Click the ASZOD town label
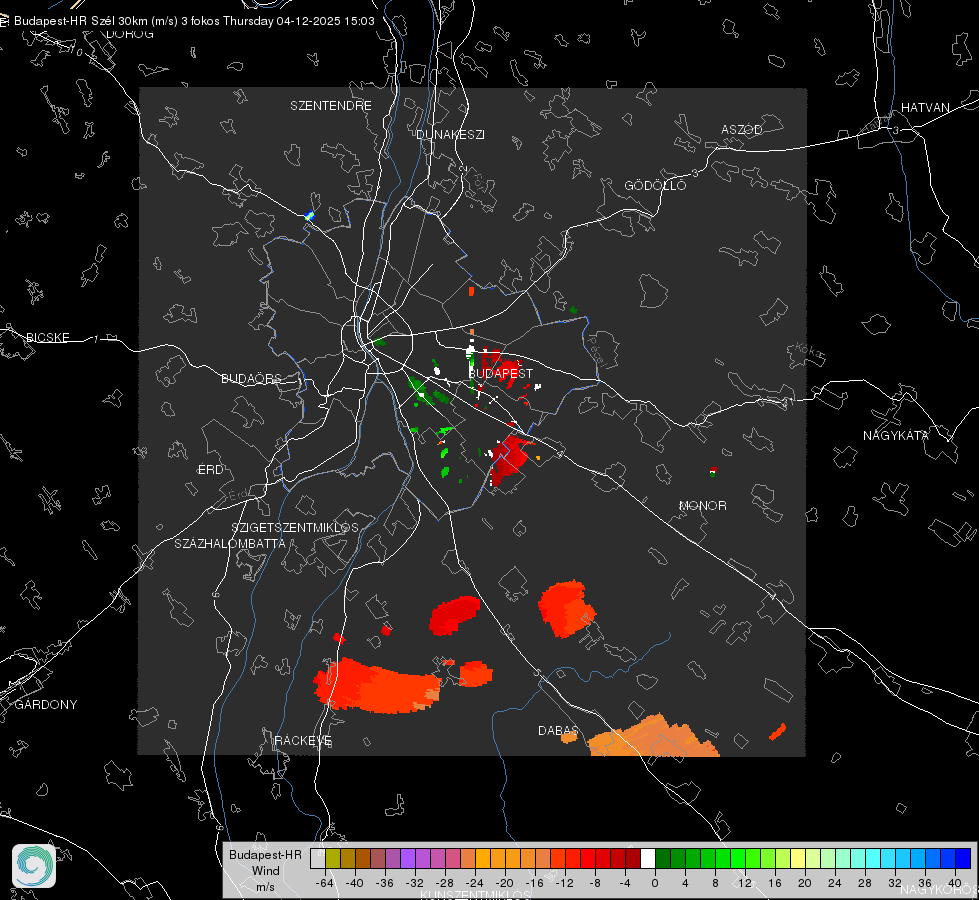 [x=742, y=129]
